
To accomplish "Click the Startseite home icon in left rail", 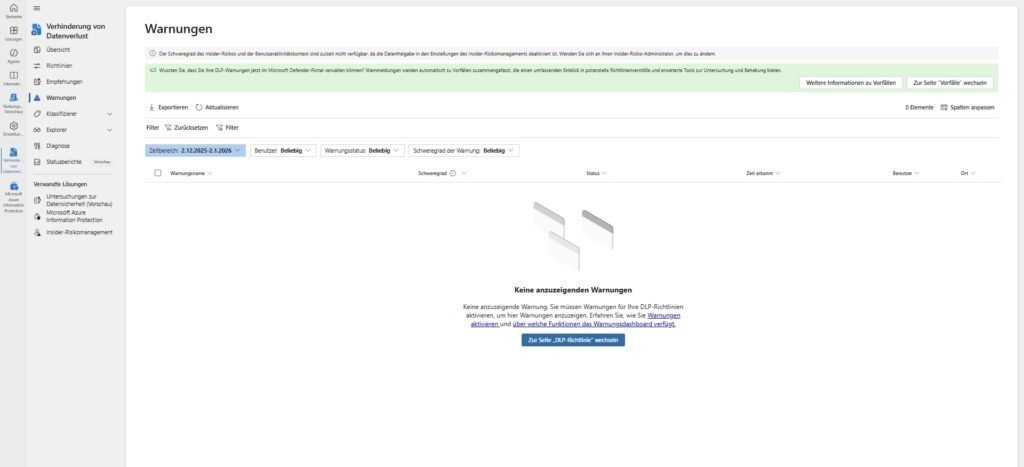I will (x=13, y=9).
